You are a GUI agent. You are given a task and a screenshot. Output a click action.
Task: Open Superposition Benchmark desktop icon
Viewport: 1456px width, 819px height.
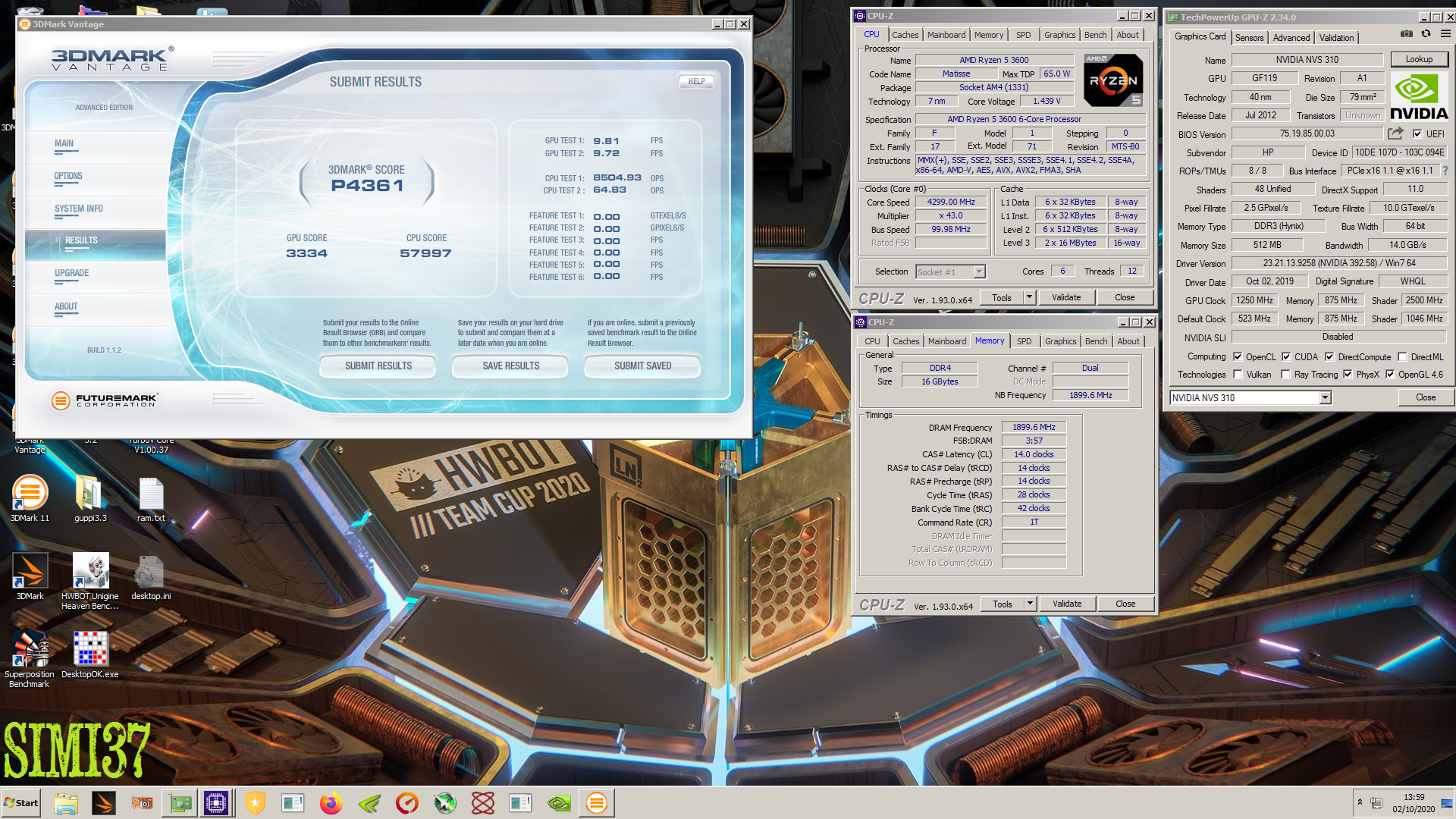tap(30, 659)
